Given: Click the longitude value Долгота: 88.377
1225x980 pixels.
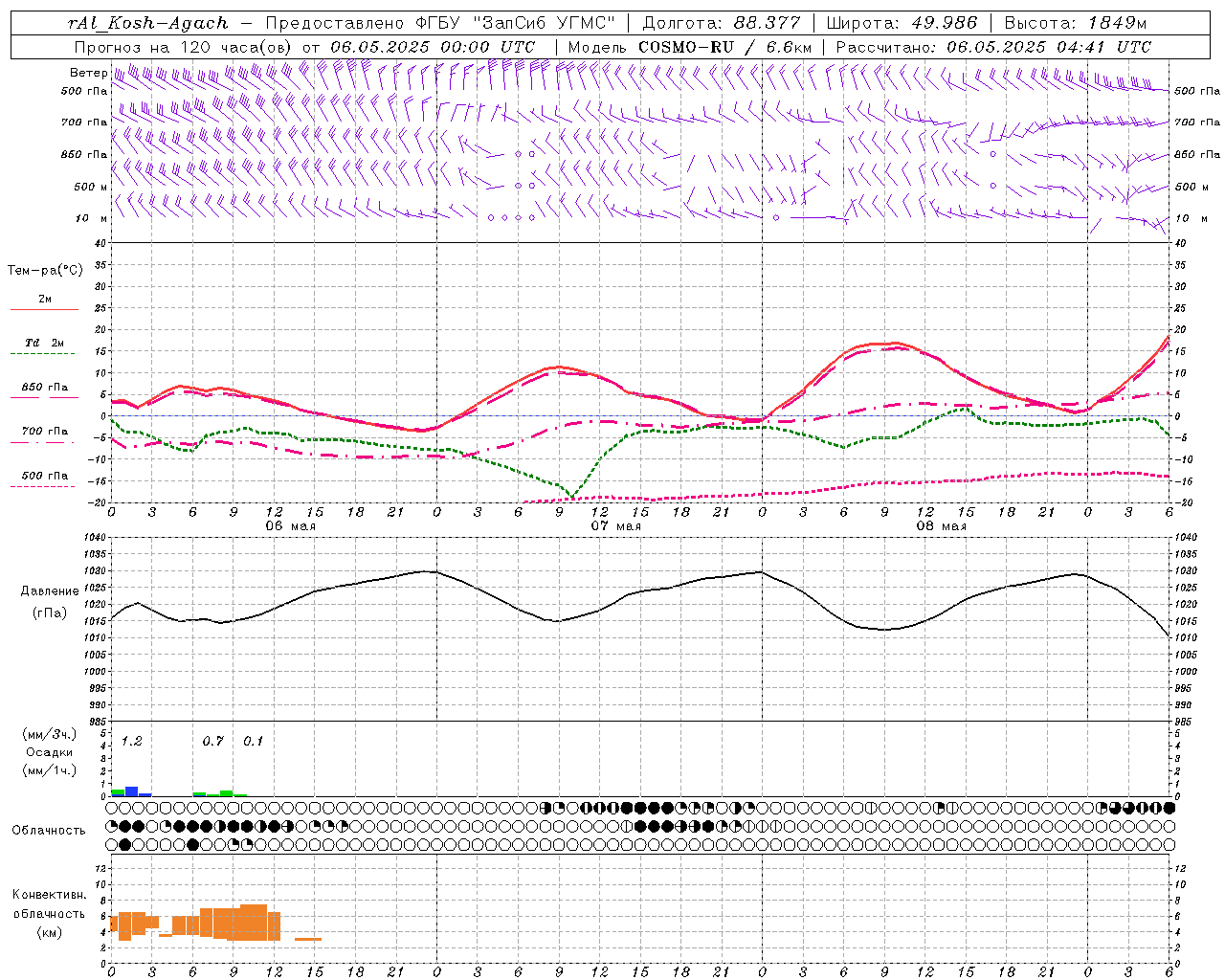Looking at the screenshot, I should pyautogui.click(x=721, y=23).
